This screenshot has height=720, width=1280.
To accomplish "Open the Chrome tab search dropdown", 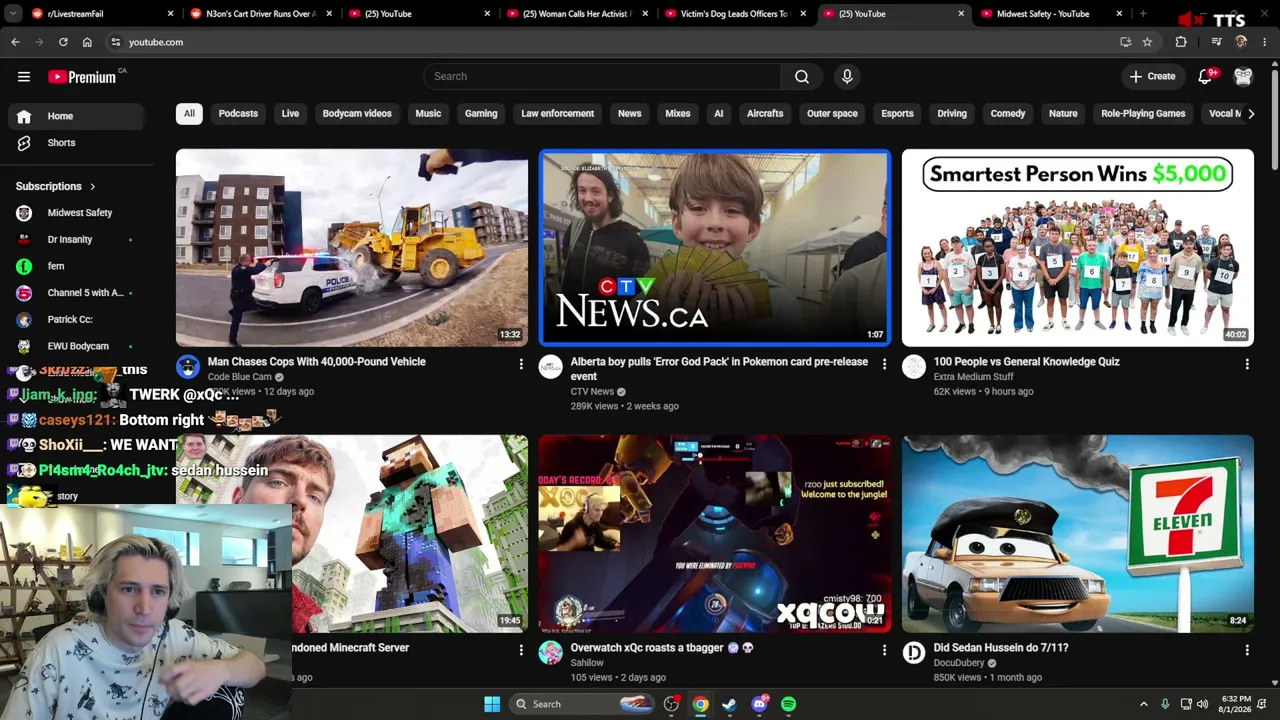I will tap(12, 14).
